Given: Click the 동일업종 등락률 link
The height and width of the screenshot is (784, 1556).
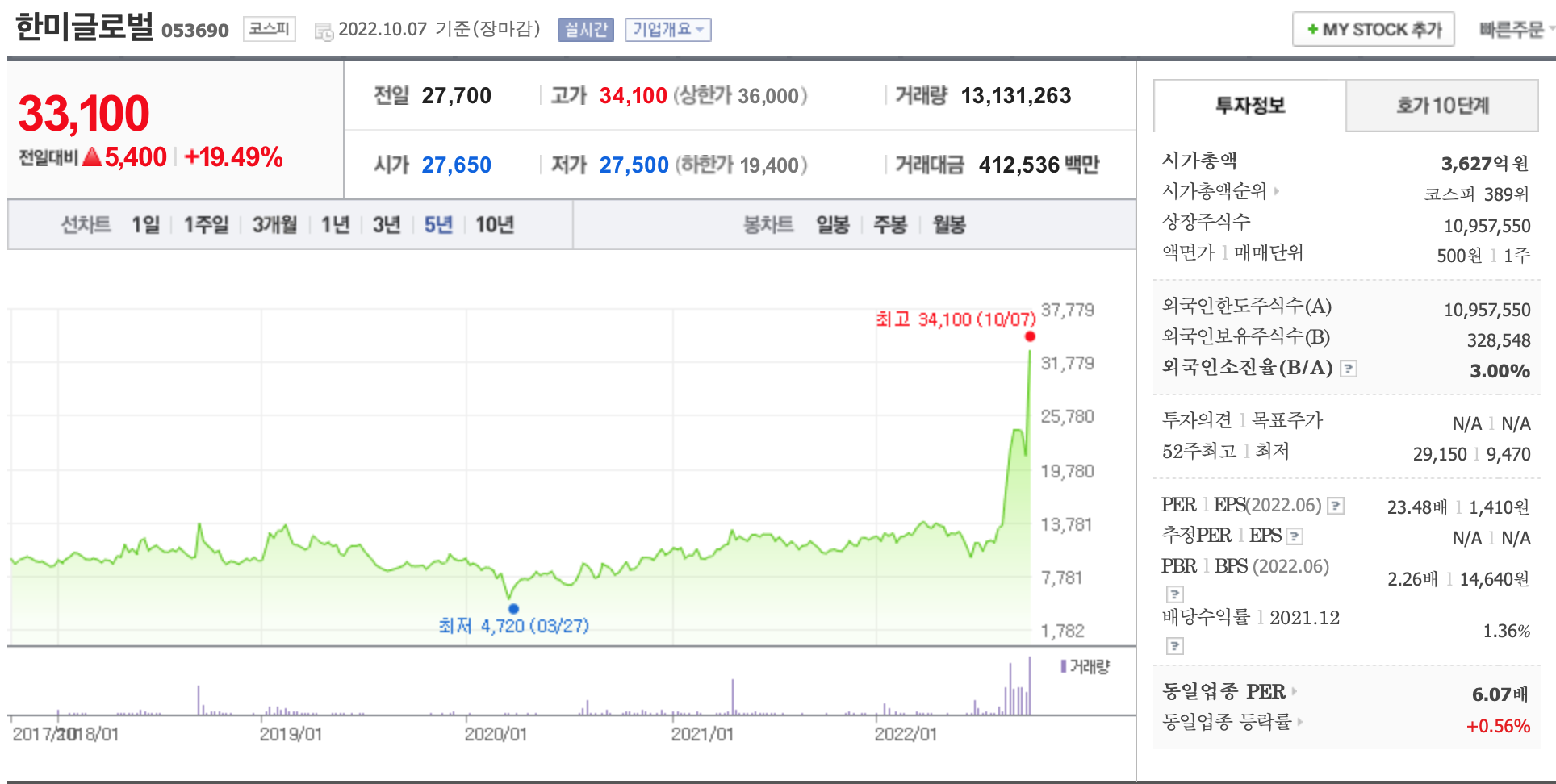Looking at the screenshot, I should (1227, 722).
